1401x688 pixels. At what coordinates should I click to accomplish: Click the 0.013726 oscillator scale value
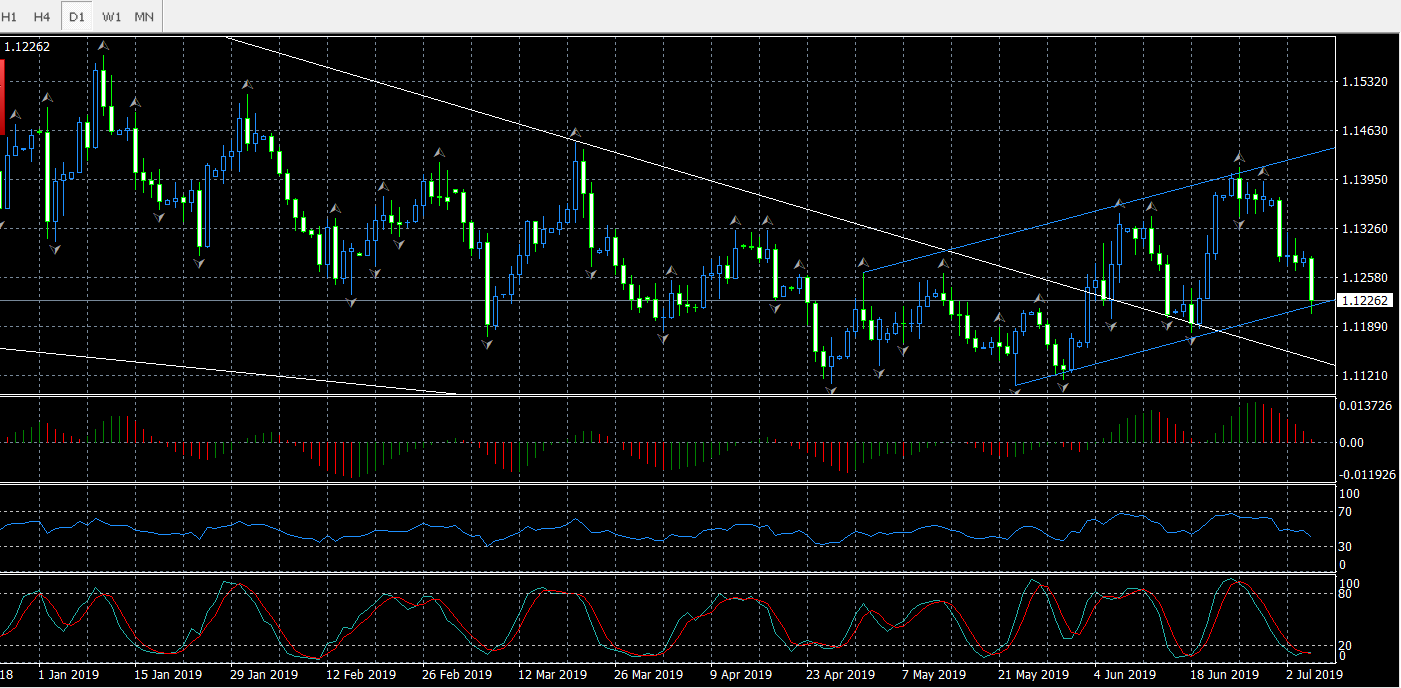point(1366,405)
